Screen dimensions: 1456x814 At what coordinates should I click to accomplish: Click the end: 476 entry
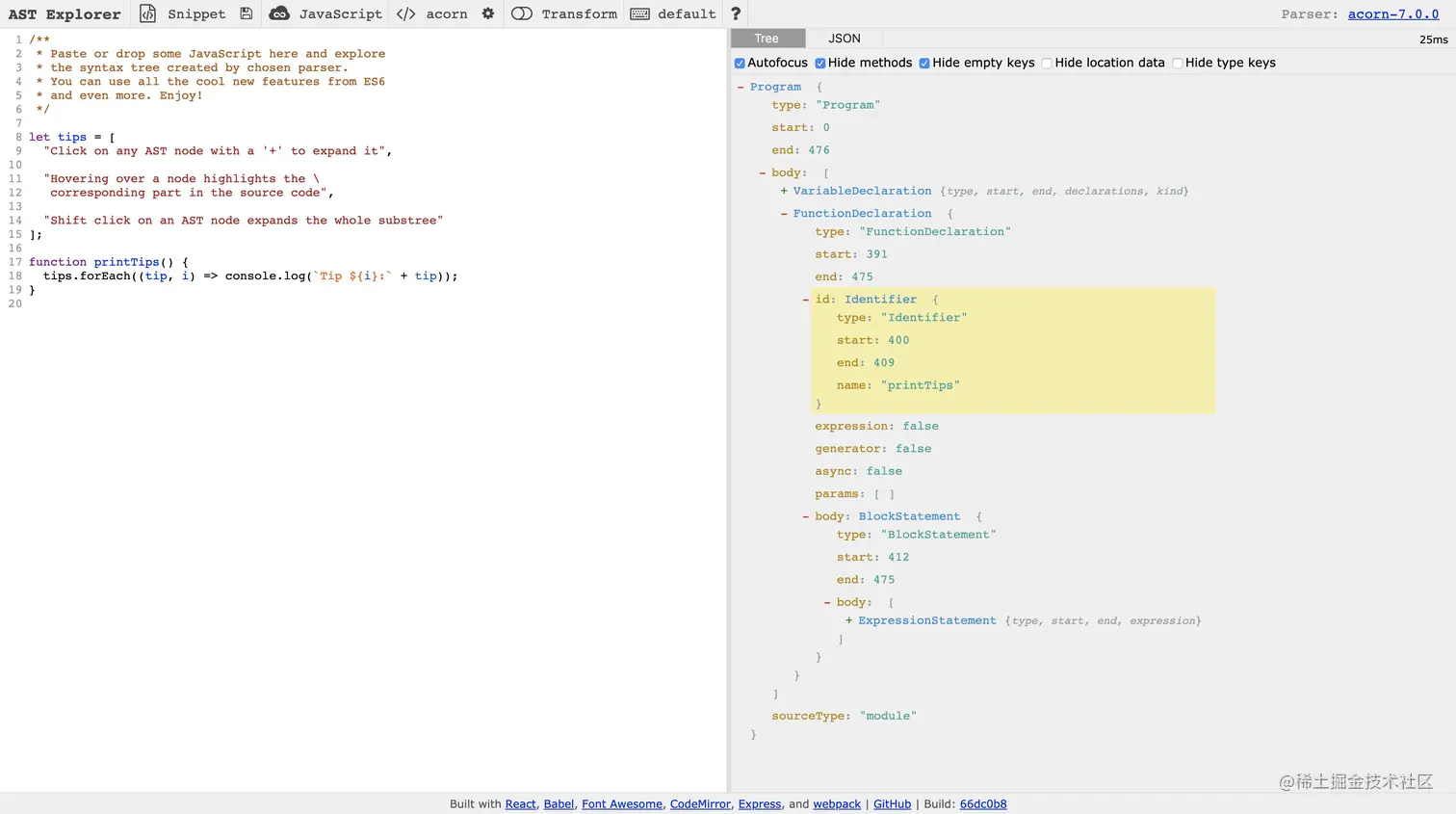800,150
